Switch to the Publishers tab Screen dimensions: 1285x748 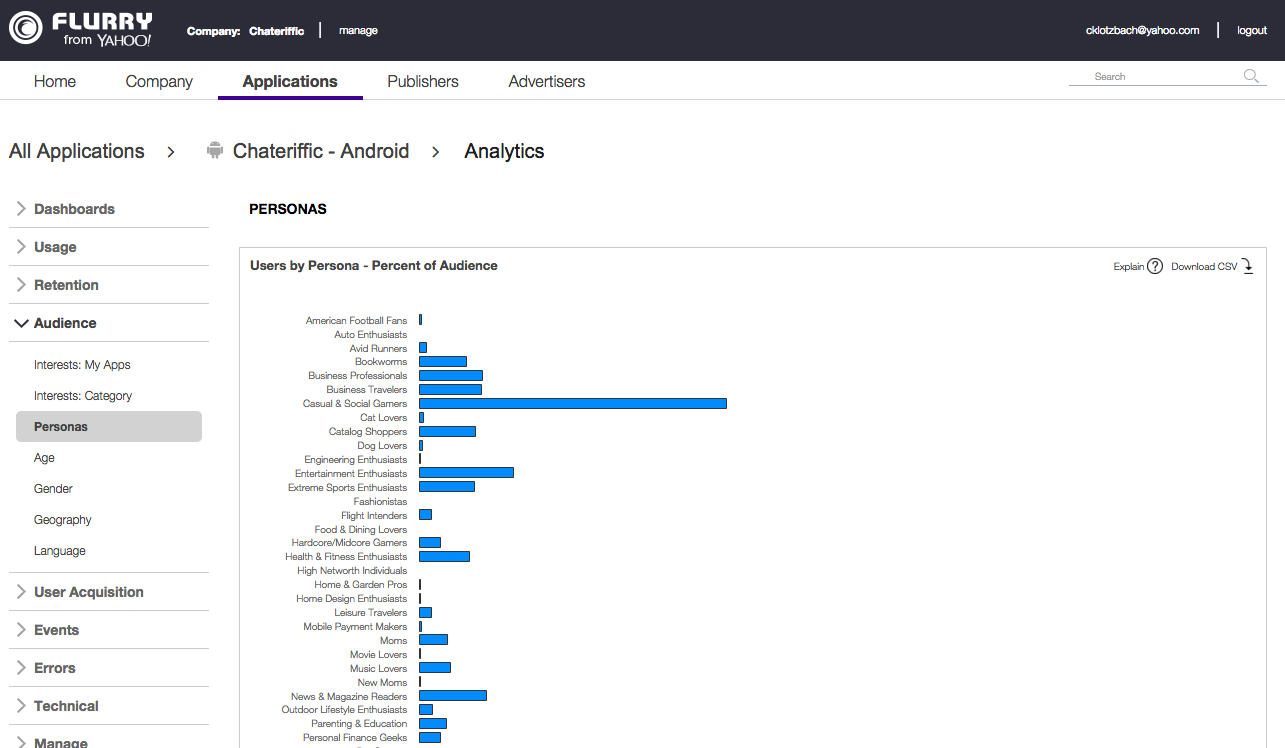422,81
